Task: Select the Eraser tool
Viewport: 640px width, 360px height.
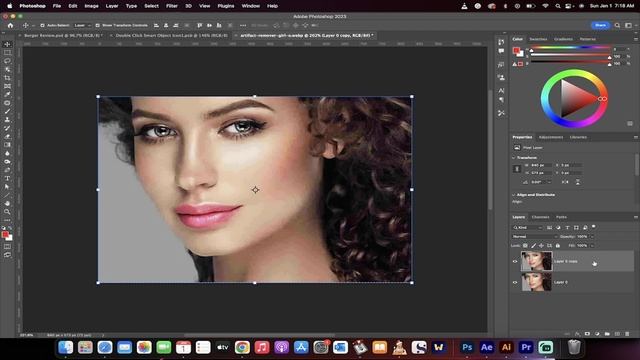Action: 7,136
